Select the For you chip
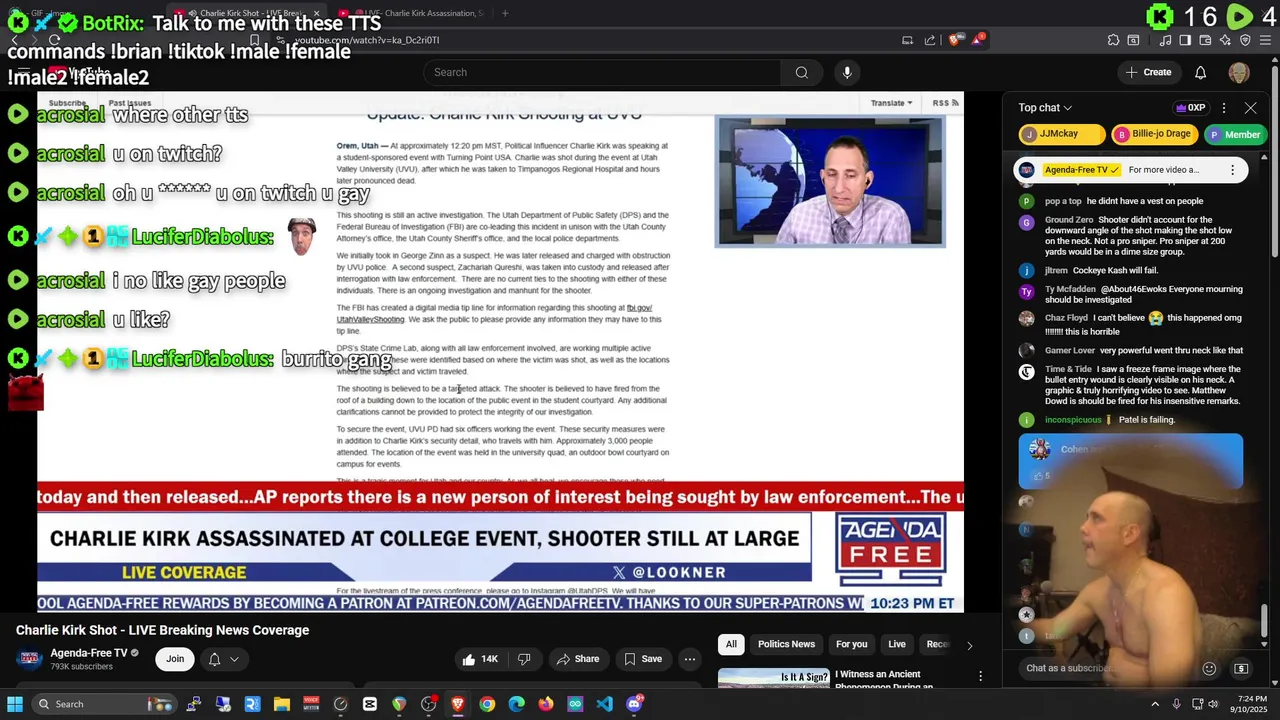This screenshot has height=720, width=1280. [x=851, y=644]
